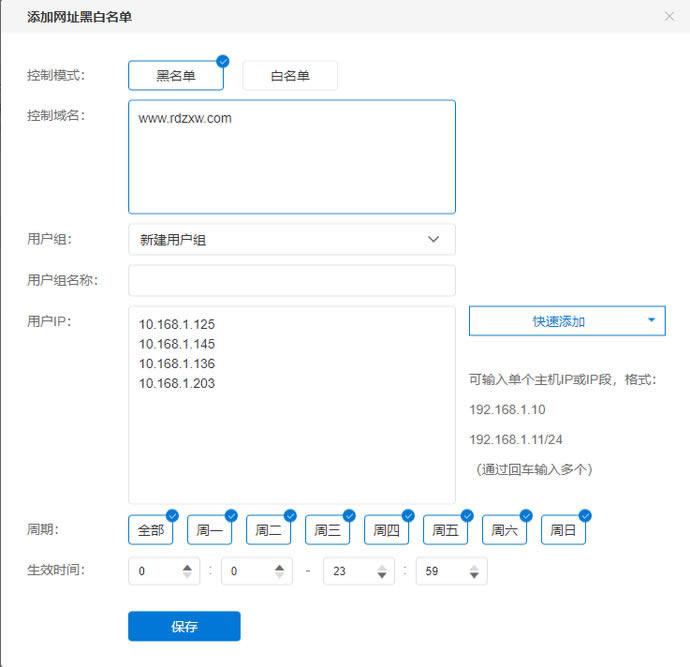Toggle the 周一 checkbox
The height and width of the screenshot is (667, 690).
209,530
